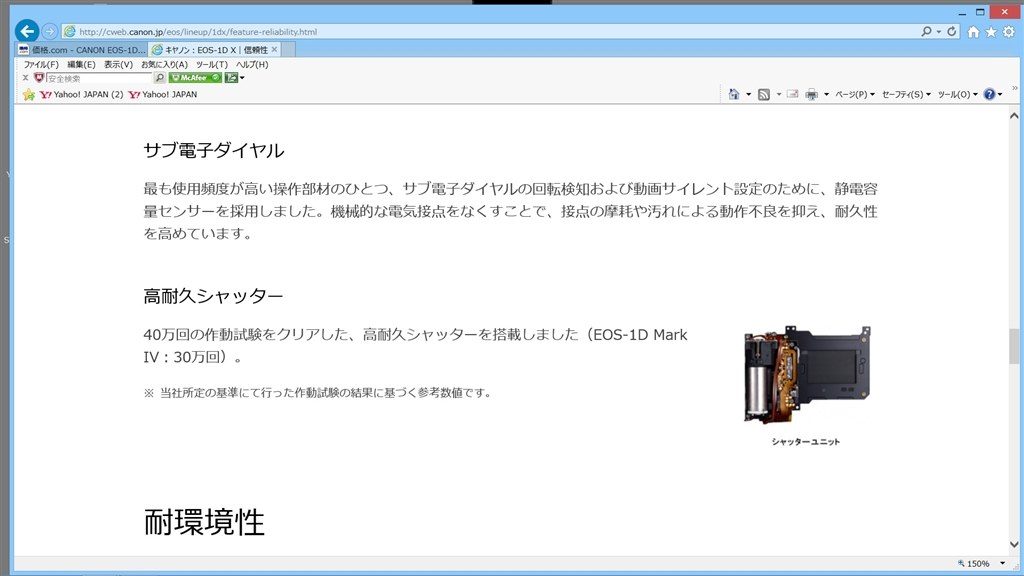
Task: Open the セーフティ(S) safety menu
Action: [x=902, y=93]
